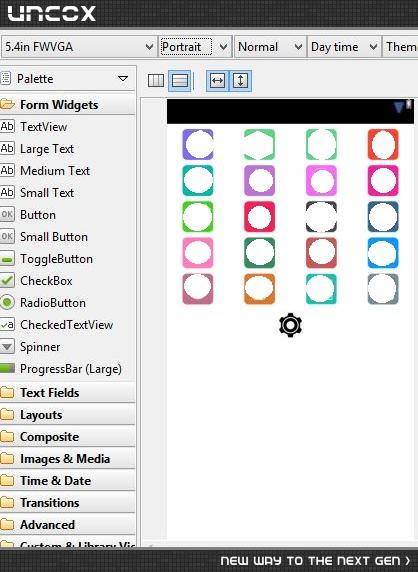
Task: Select the vertical layout orientation icon
Action: [180, 80]
